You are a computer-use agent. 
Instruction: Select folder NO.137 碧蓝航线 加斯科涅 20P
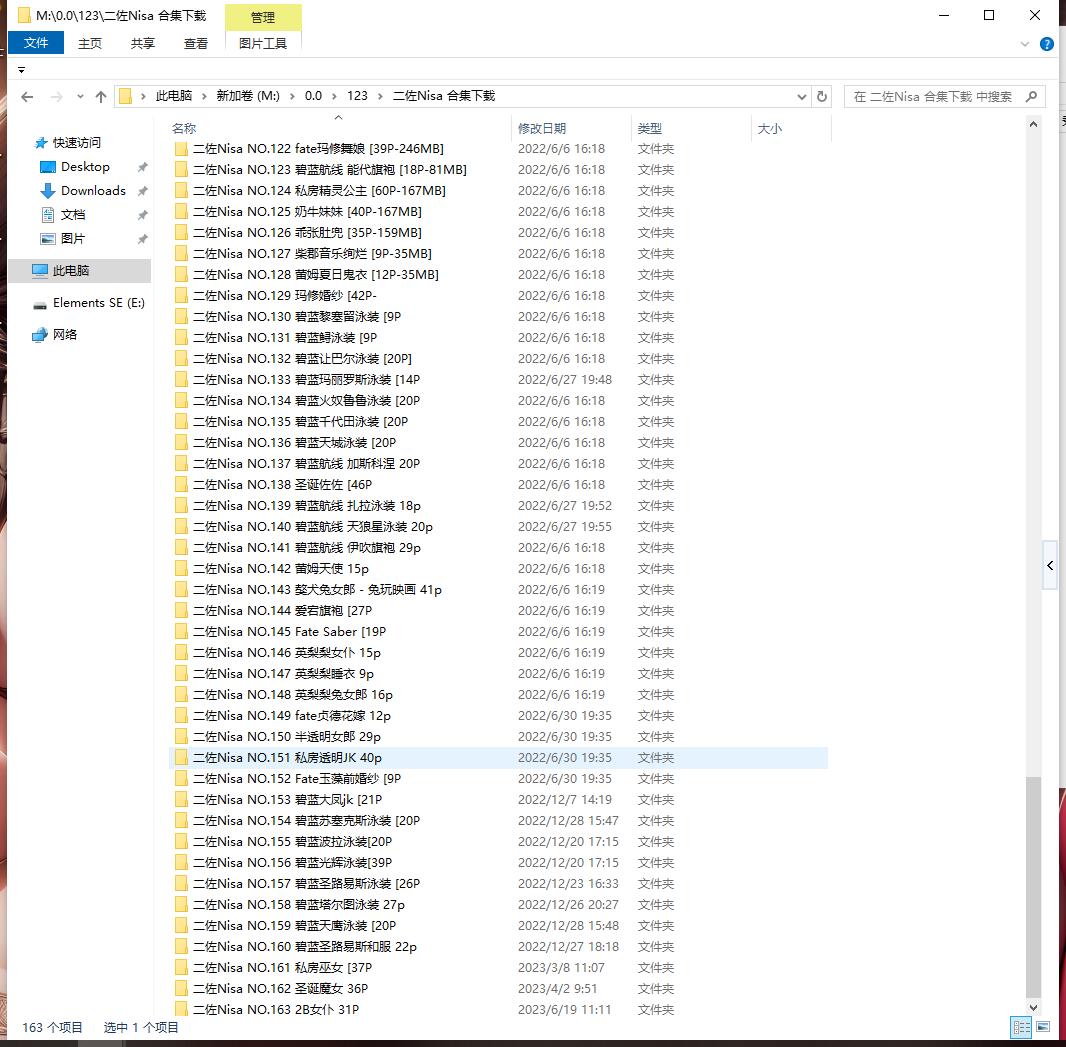click(x=498, y=464)
